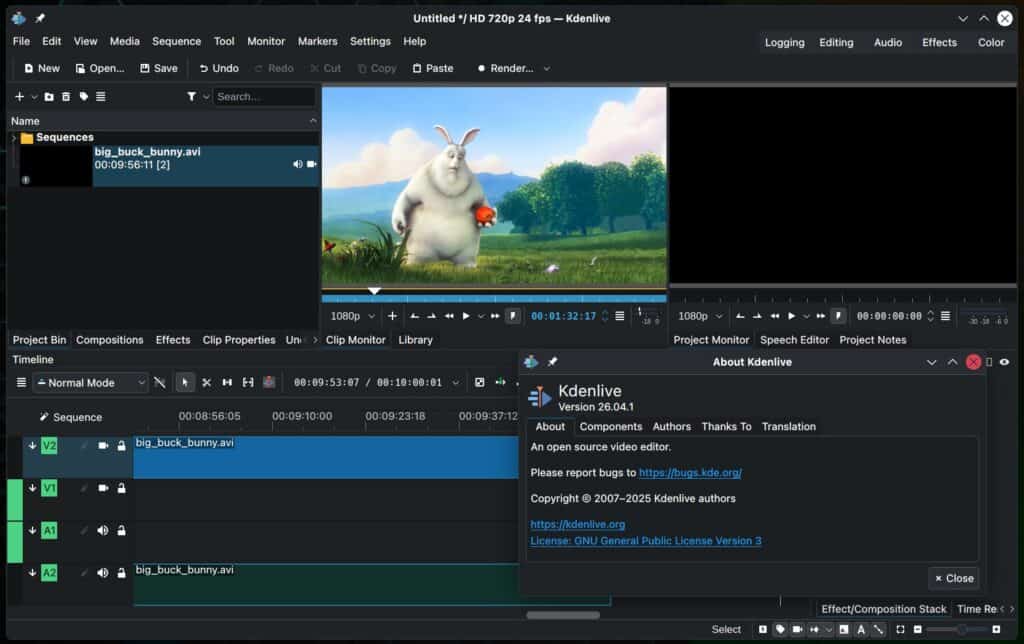This screenshot has height=644, width=1024.
Task: Rewind in the Clip Monitor
Action: (x=449, y=316)
